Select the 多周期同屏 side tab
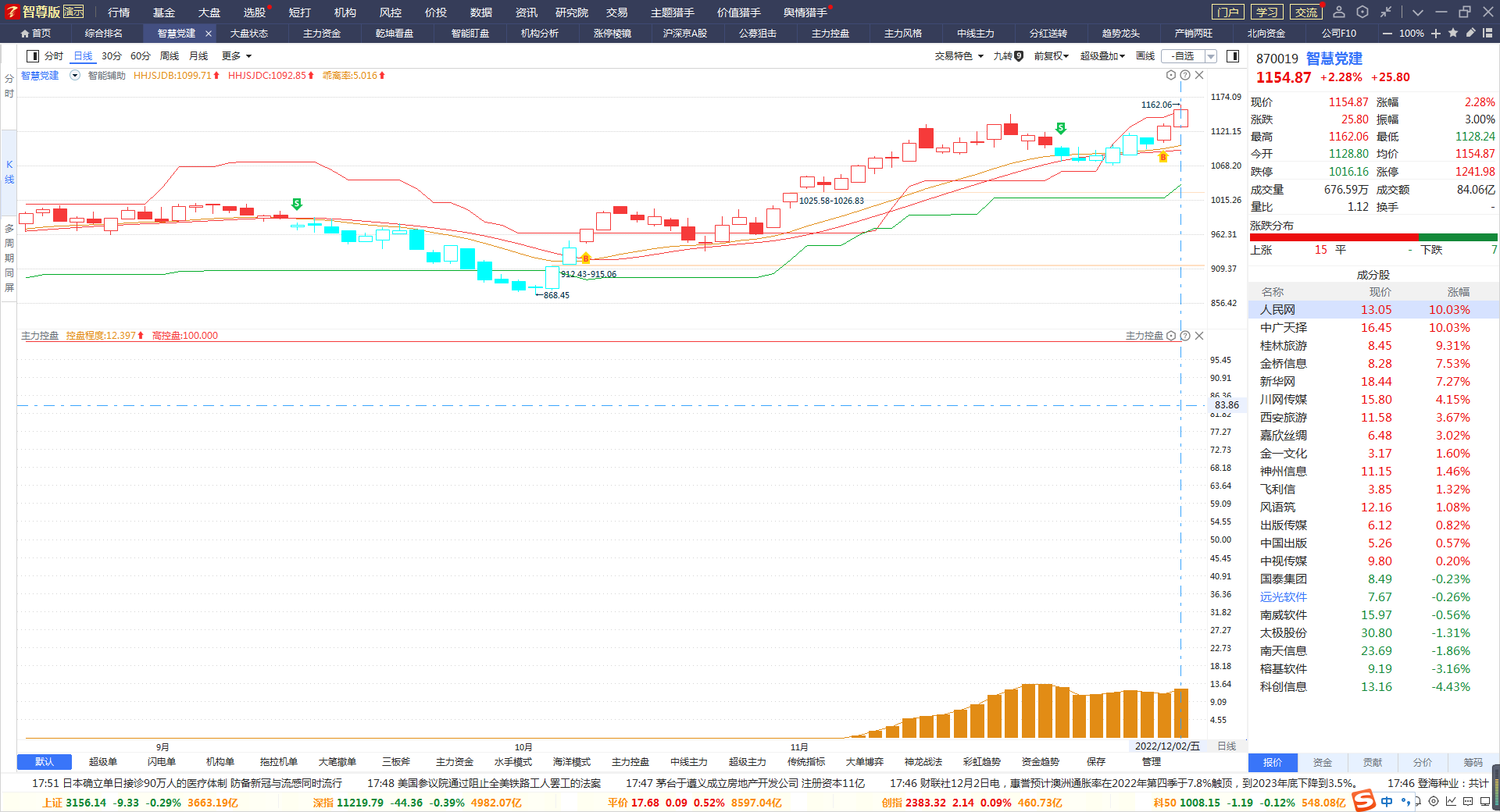Screen dimensions: 1500x812 (9, 258)
